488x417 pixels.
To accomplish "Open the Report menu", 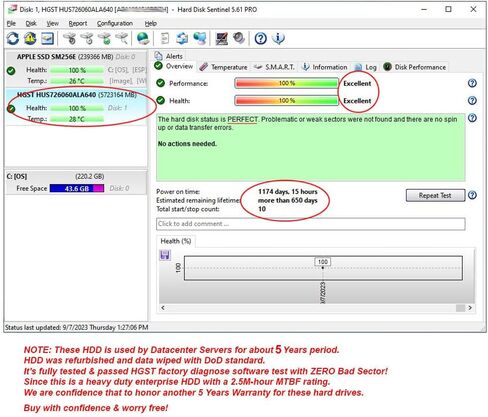I will 78,23.
